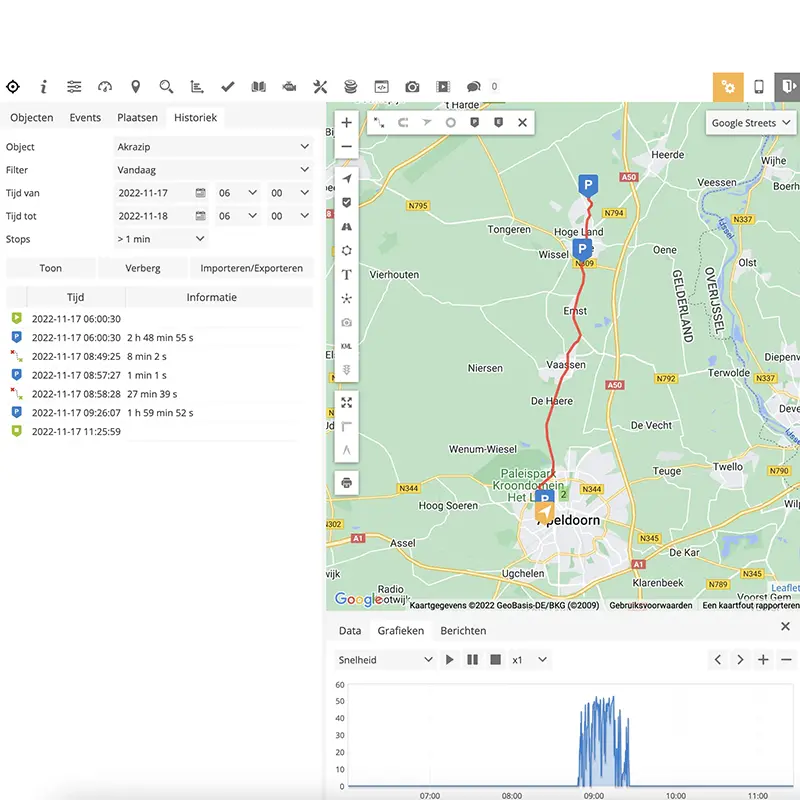Open the Google Streets map type dropdown
800x800 pixels.
pos(751,123)
